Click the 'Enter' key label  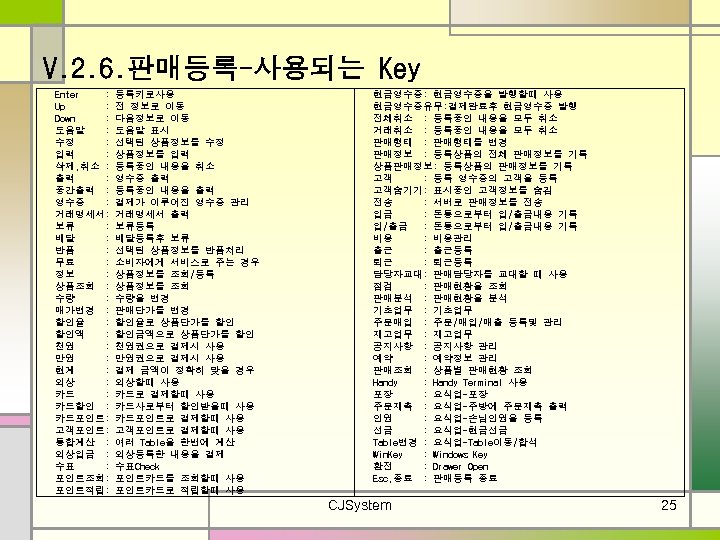66,95
